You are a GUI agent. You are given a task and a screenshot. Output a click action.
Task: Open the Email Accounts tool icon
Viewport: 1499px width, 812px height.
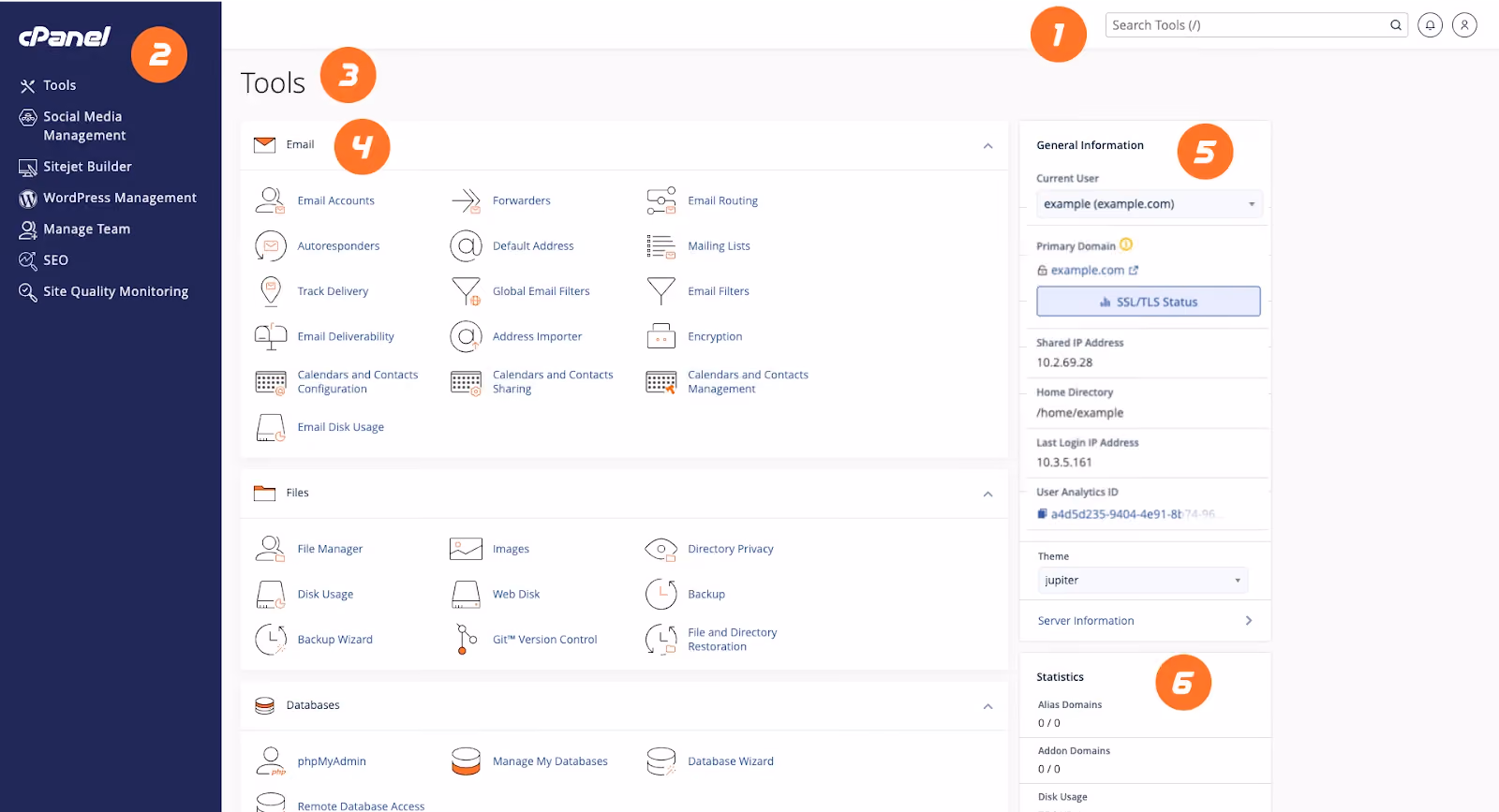pyautogui.click(x=271, y=200)
